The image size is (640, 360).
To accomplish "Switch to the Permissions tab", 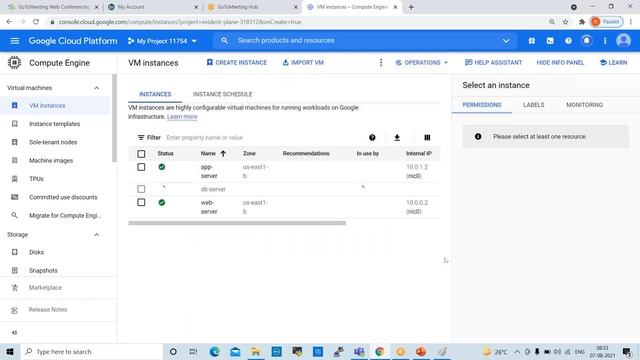I will [x=482, y=105].
